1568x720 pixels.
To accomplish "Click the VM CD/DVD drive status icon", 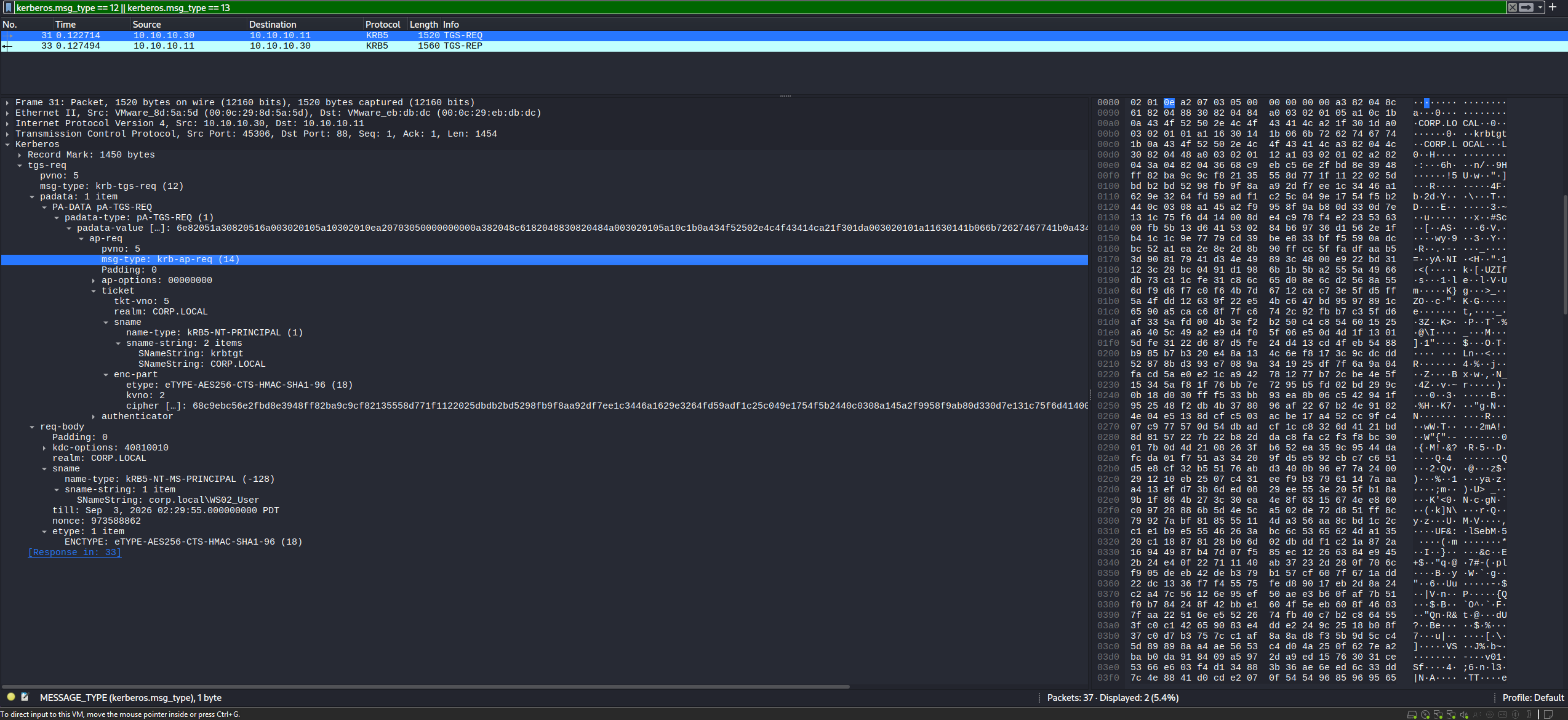I will pos(1425,714).
